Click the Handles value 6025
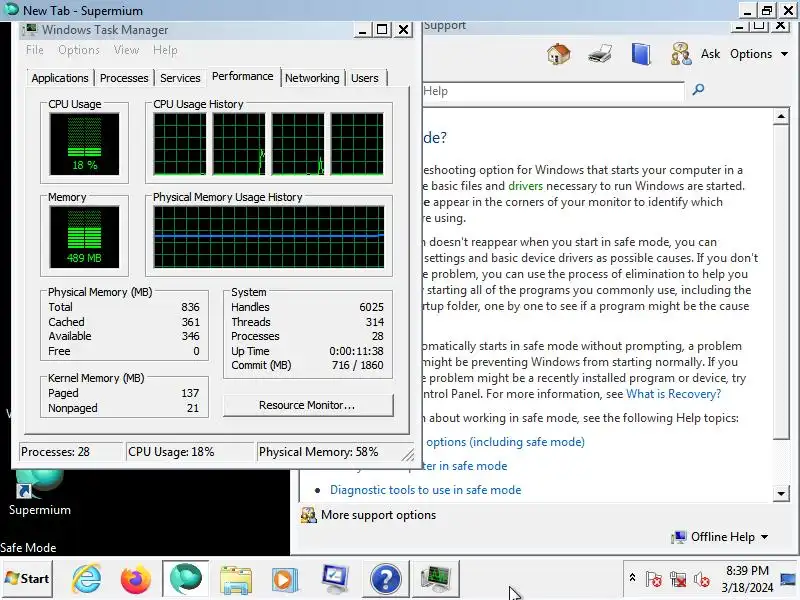800x600 pixels. (x=371, y=307)
